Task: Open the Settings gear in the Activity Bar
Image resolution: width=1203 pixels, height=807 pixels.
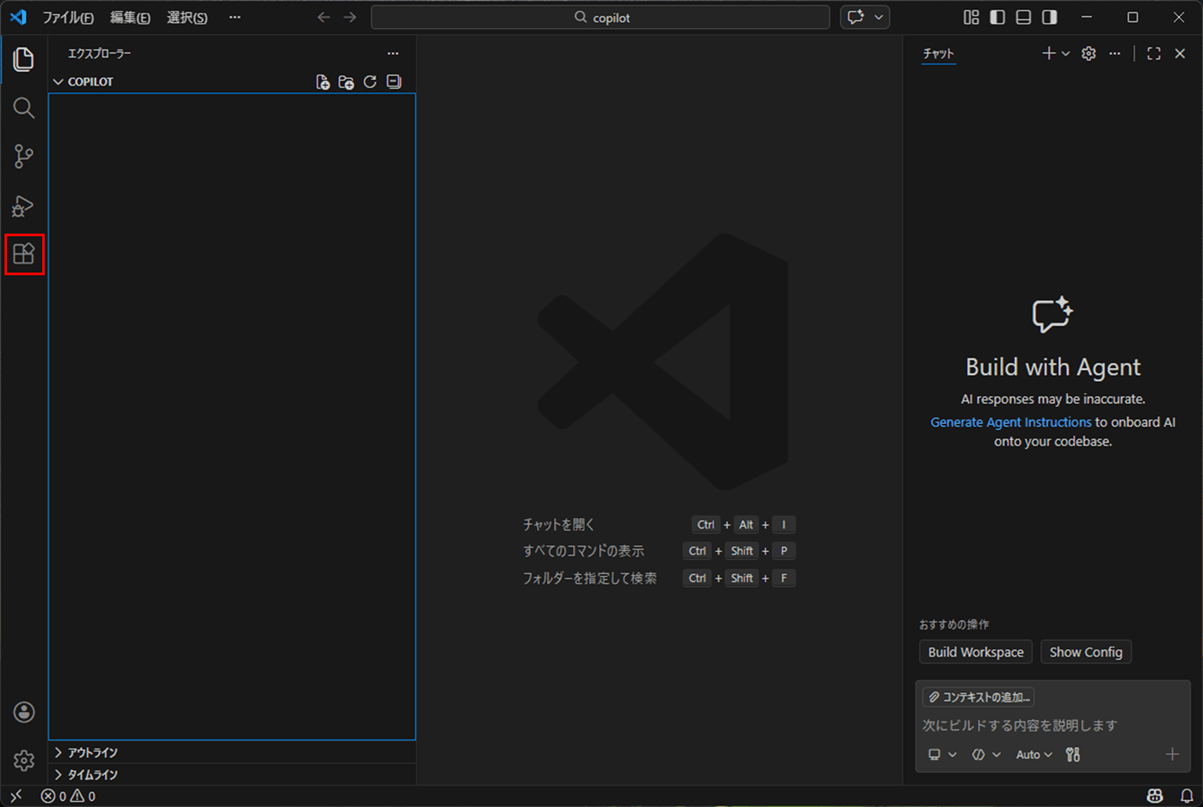Action: [x=24, y=760]
